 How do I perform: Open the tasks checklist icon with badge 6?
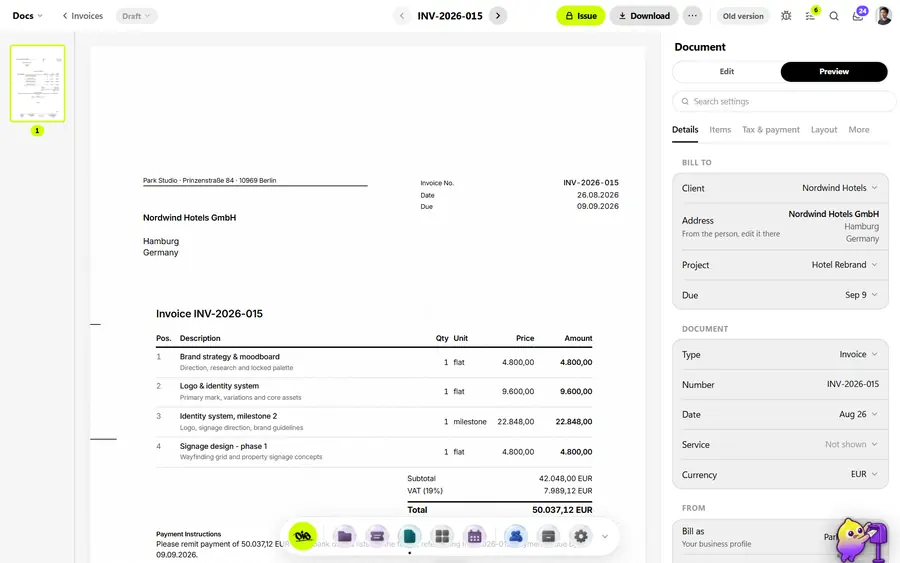[x=810, y=15]
